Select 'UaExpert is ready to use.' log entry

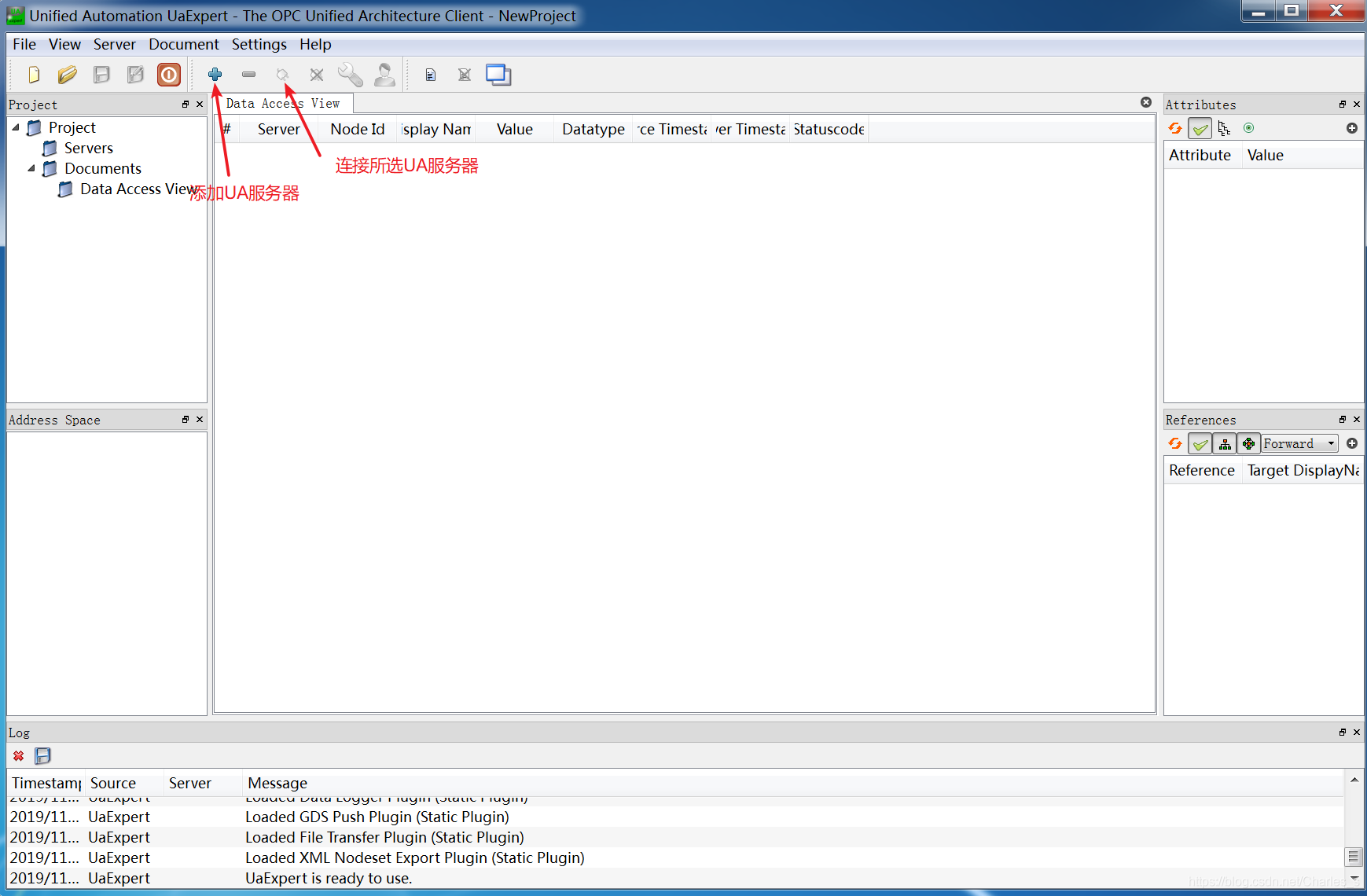(676, 878)
